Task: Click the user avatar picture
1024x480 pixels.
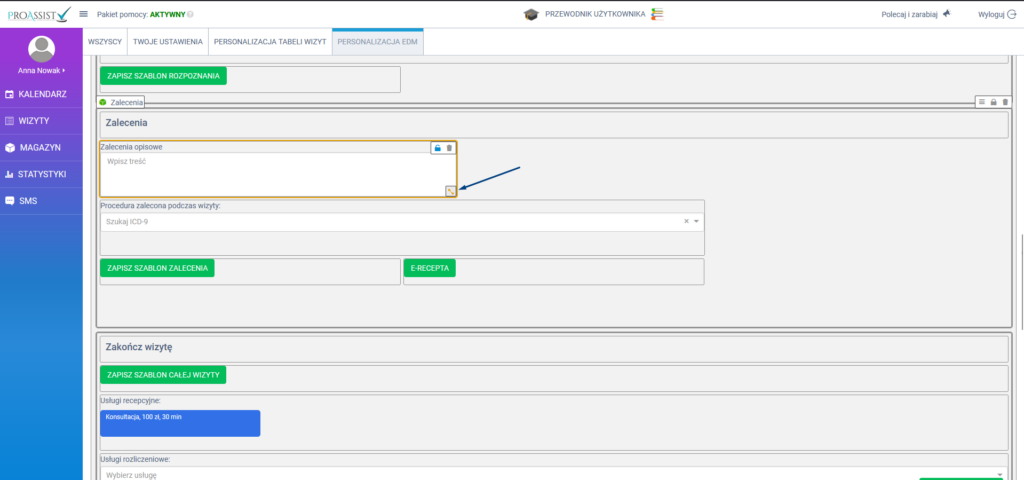Action: (x=41, y=48)
